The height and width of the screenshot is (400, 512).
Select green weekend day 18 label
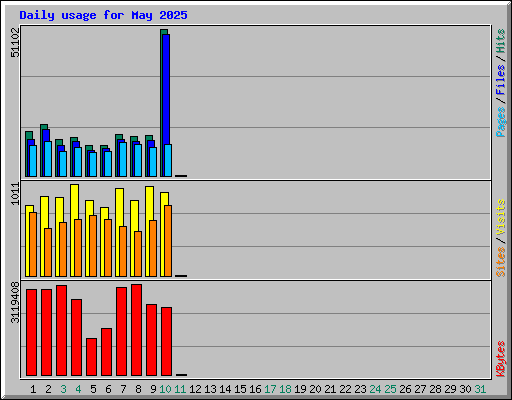click(x=285, y=389)
